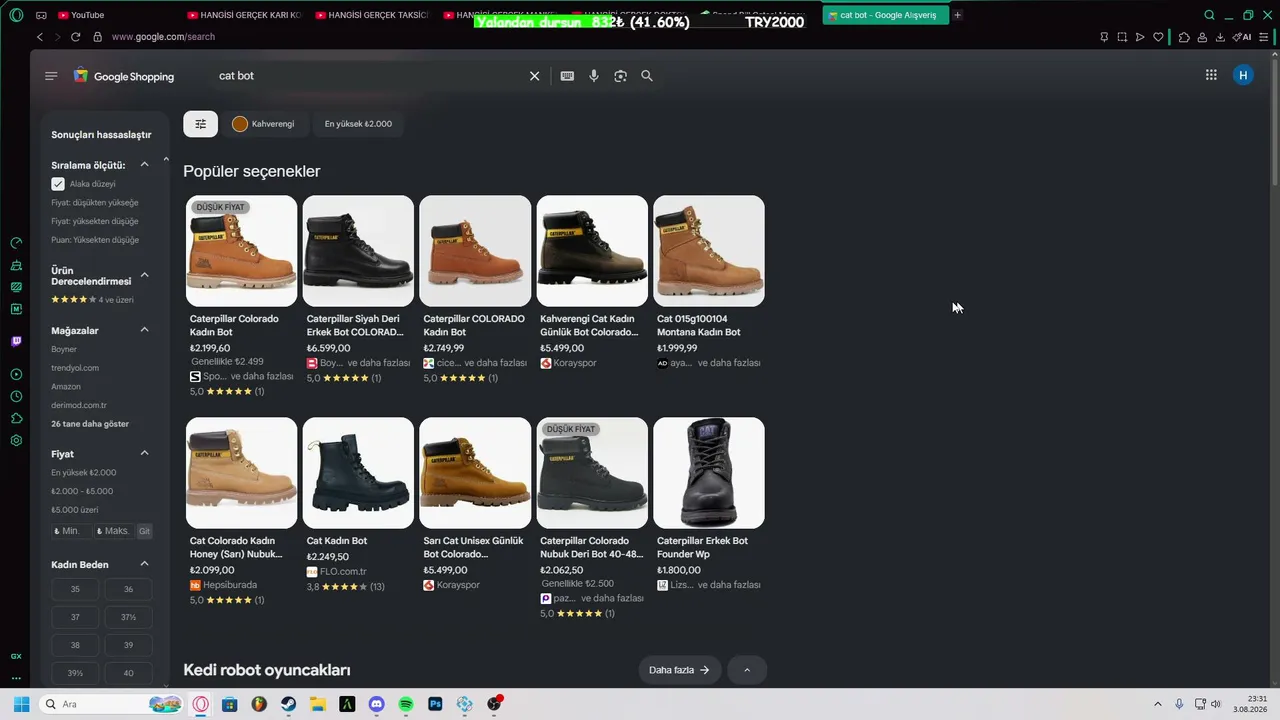This screenshot has height=720, width=1280.
Task: Sort by Puan: Yüksekten düşüğe
Action: pyautogui.click(x=95, y=240)
